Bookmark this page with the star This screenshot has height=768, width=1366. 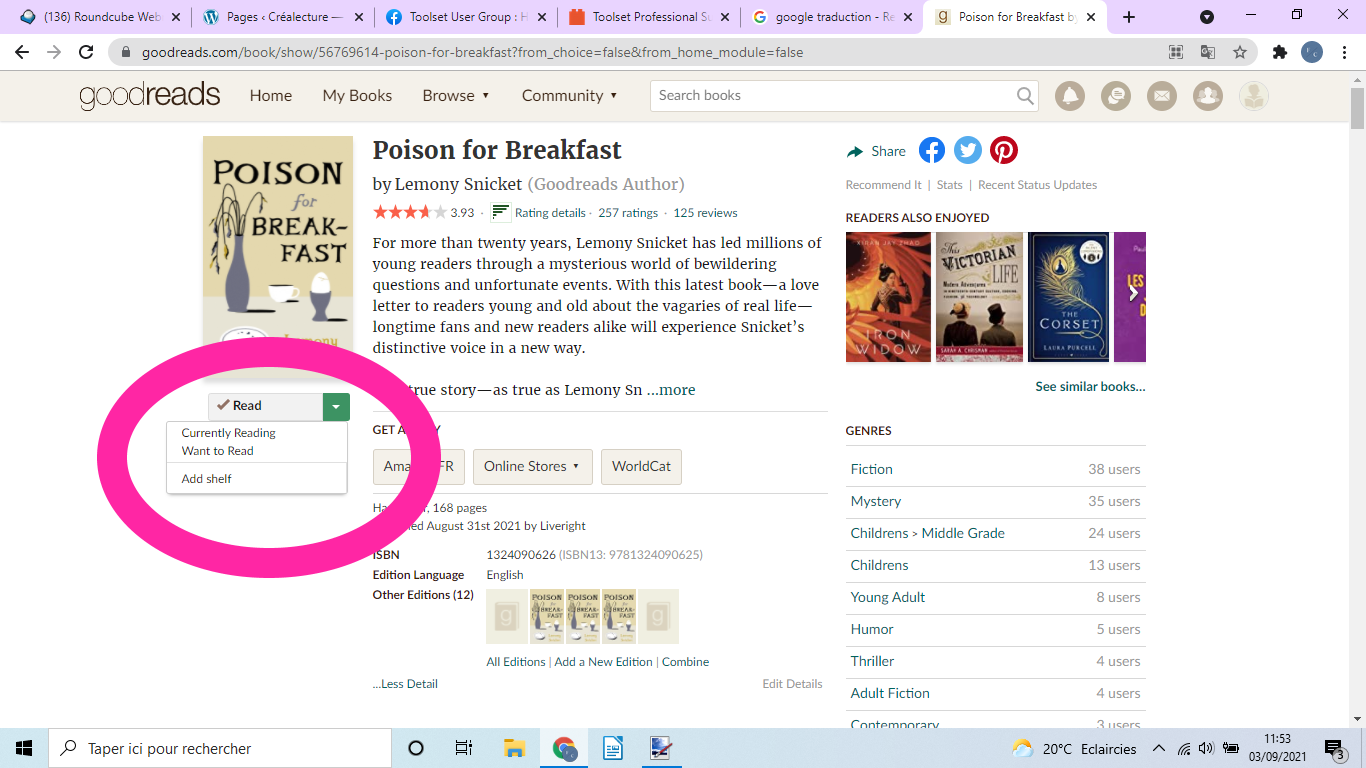[x=1240, y=52]
